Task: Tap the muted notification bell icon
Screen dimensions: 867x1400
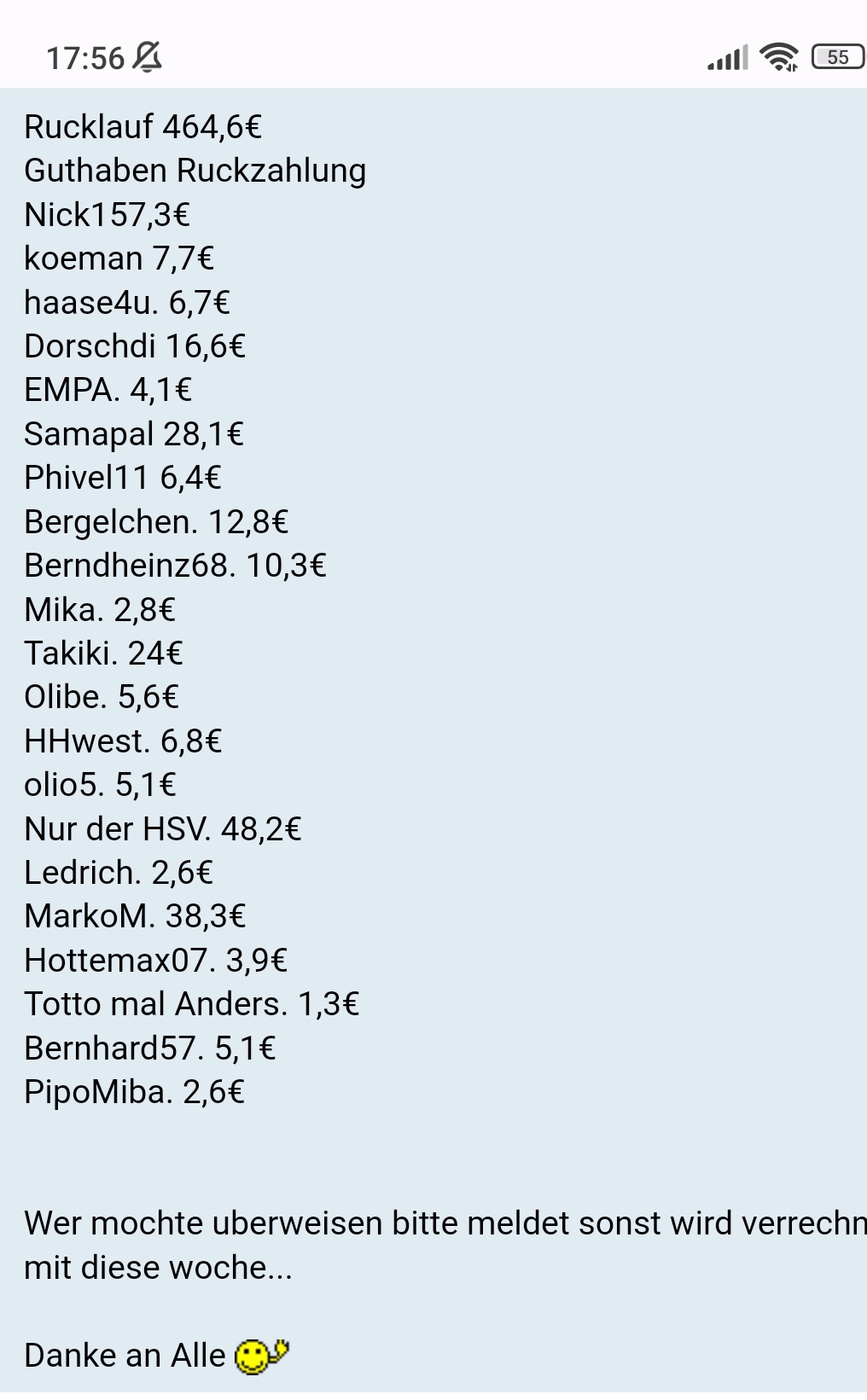Action: (148, 57)
